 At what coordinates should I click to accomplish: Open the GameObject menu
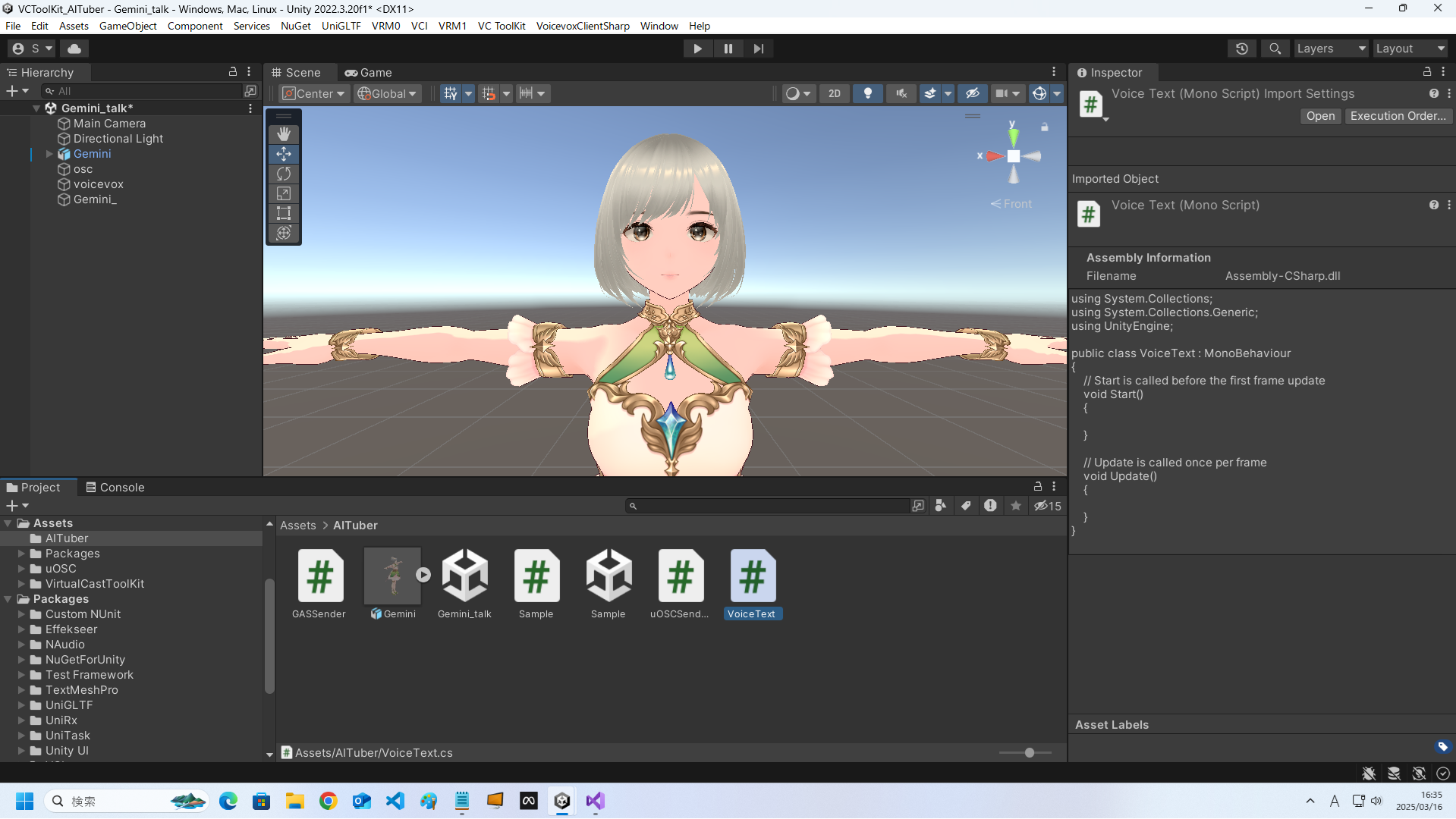127,26
